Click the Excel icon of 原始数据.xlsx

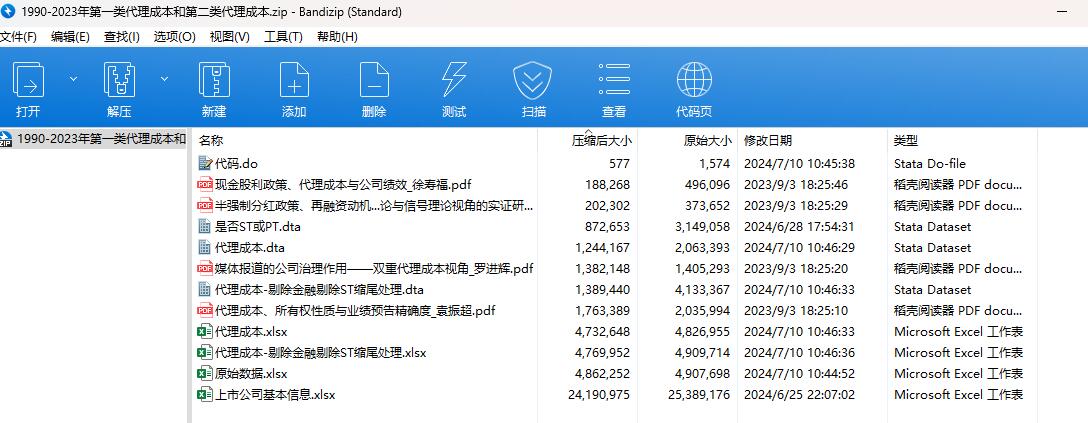click(x=205, y=373)
